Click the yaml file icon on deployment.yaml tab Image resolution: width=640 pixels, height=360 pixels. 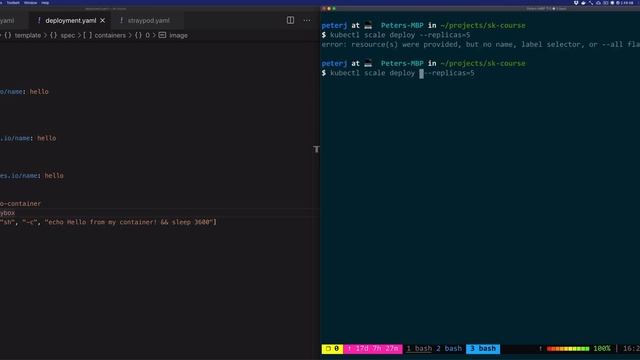click(39, 20)
